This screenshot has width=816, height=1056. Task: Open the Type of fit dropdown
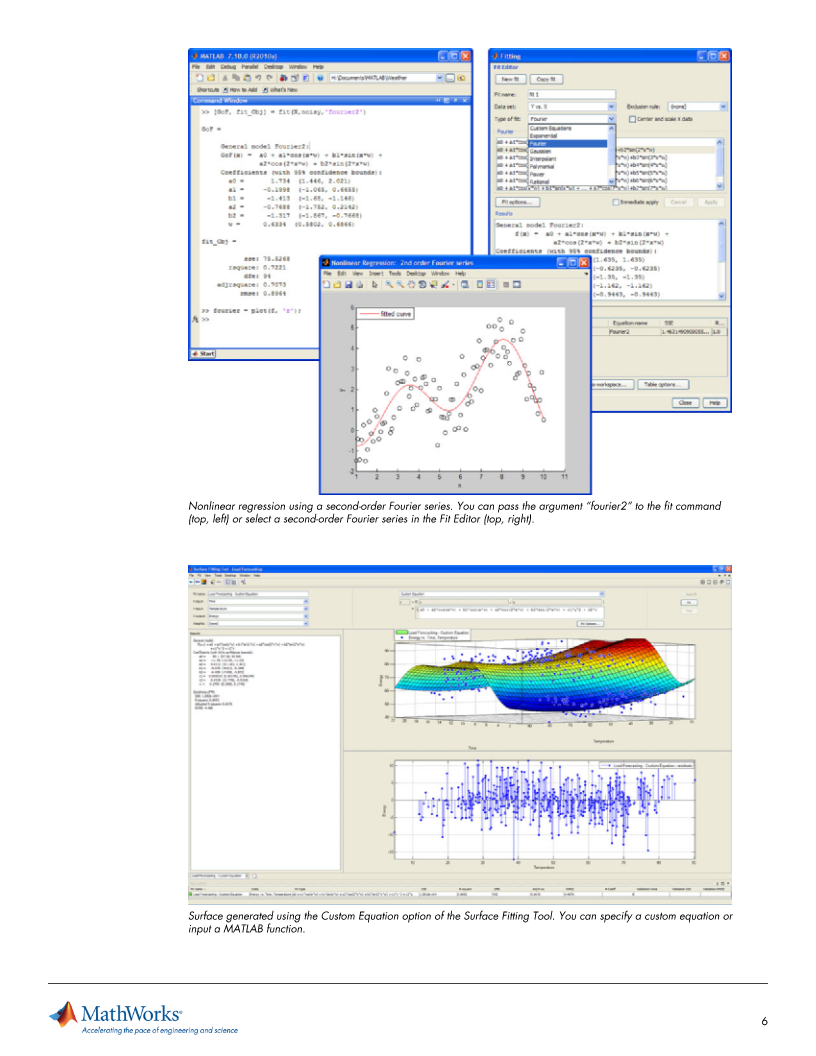coord(611,119)
